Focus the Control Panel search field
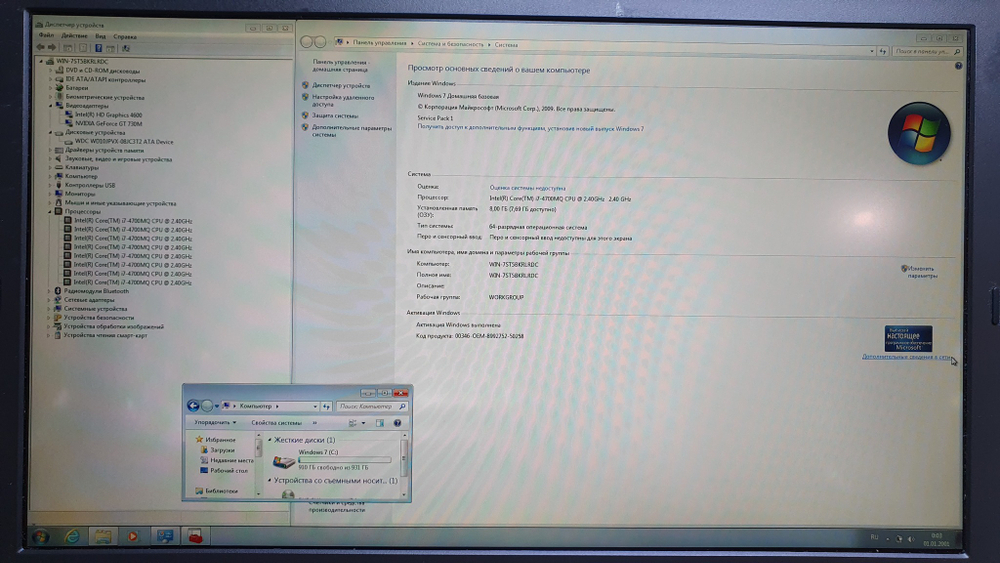Viewport: 1000px width, 563px height. click(926, 52)
